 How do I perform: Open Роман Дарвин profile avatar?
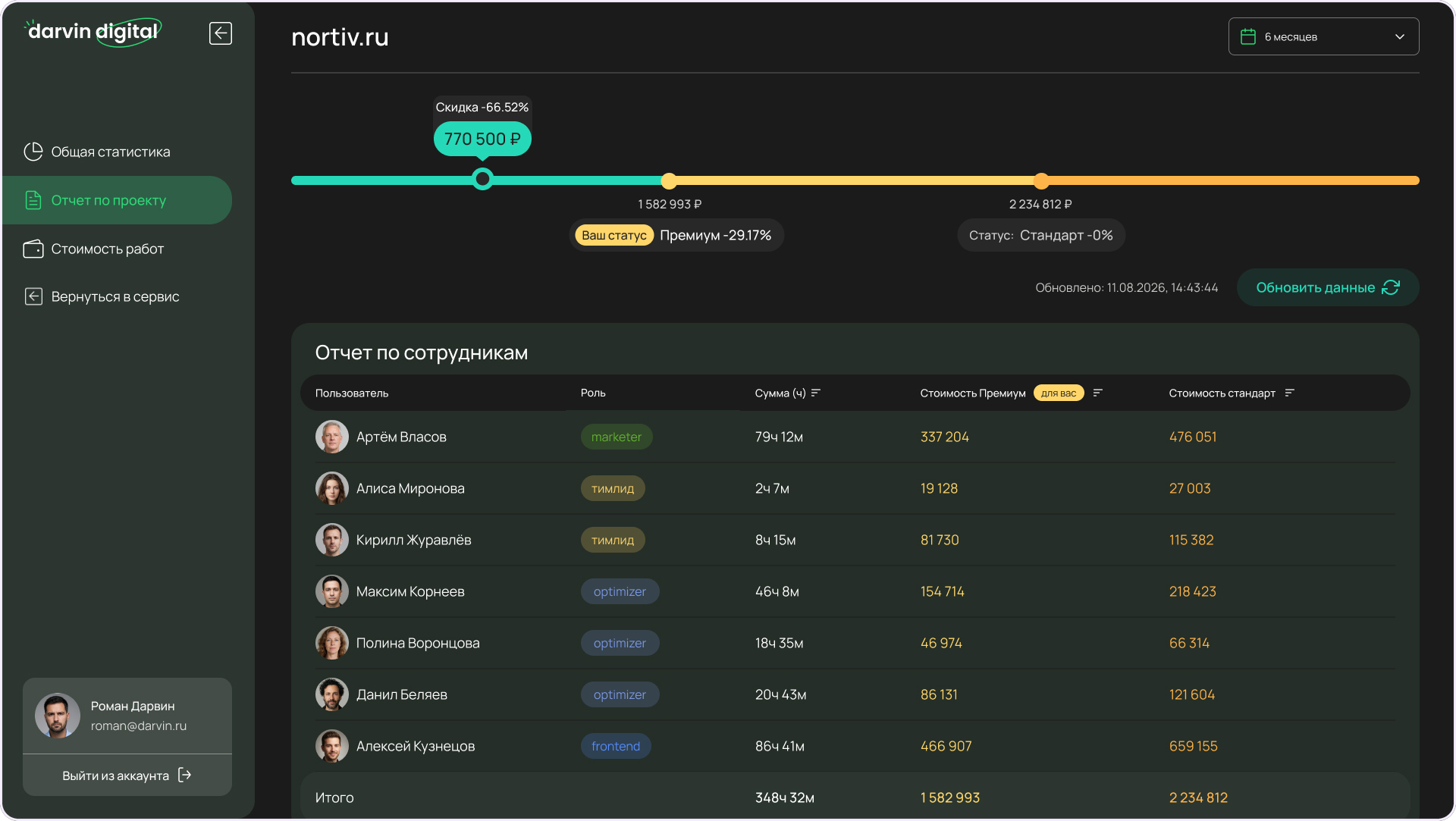coord(58,716)
